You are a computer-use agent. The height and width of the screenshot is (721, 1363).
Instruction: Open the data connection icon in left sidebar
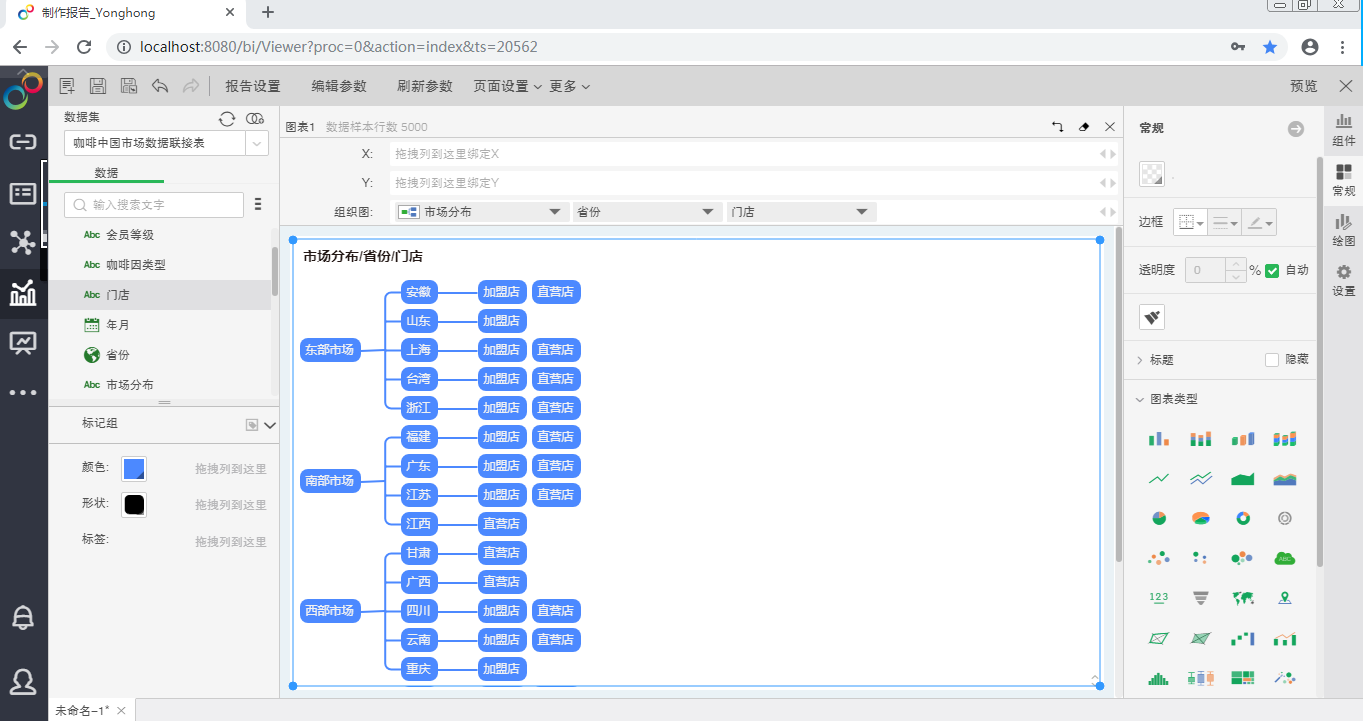point(22,141)
